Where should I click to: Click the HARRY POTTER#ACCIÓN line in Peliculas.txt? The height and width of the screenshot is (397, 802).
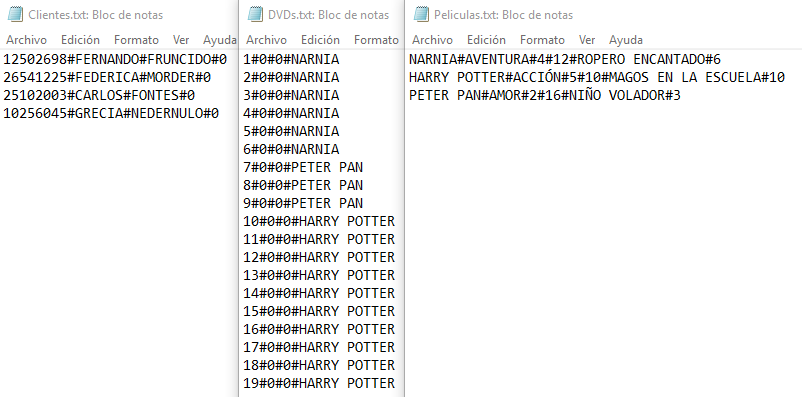(597, 78)
